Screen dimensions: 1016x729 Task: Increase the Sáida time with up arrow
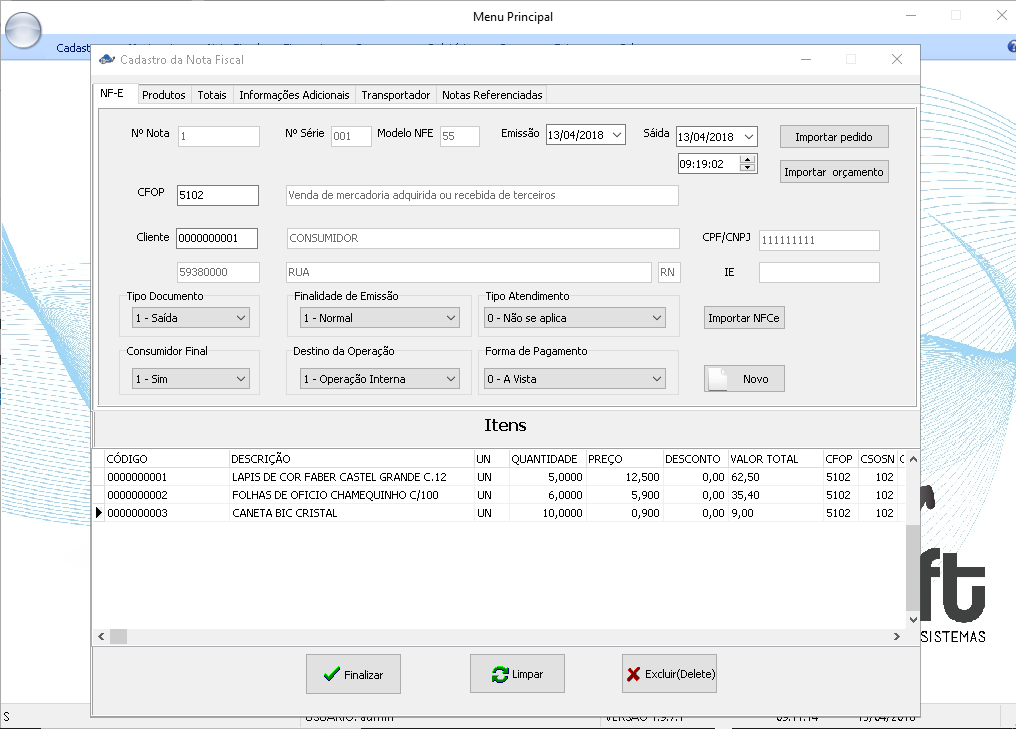point(748,159)
